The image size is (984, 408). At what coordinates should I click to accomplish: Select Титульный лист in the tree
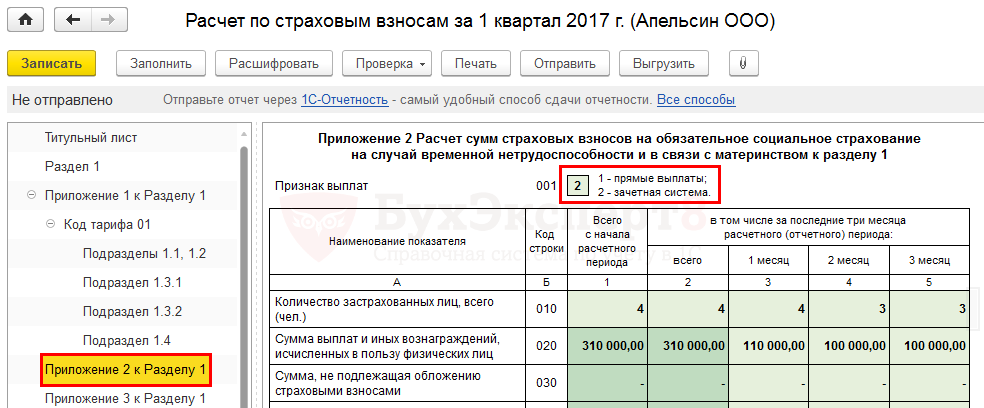pyautogui.click(x=91, y=138)
